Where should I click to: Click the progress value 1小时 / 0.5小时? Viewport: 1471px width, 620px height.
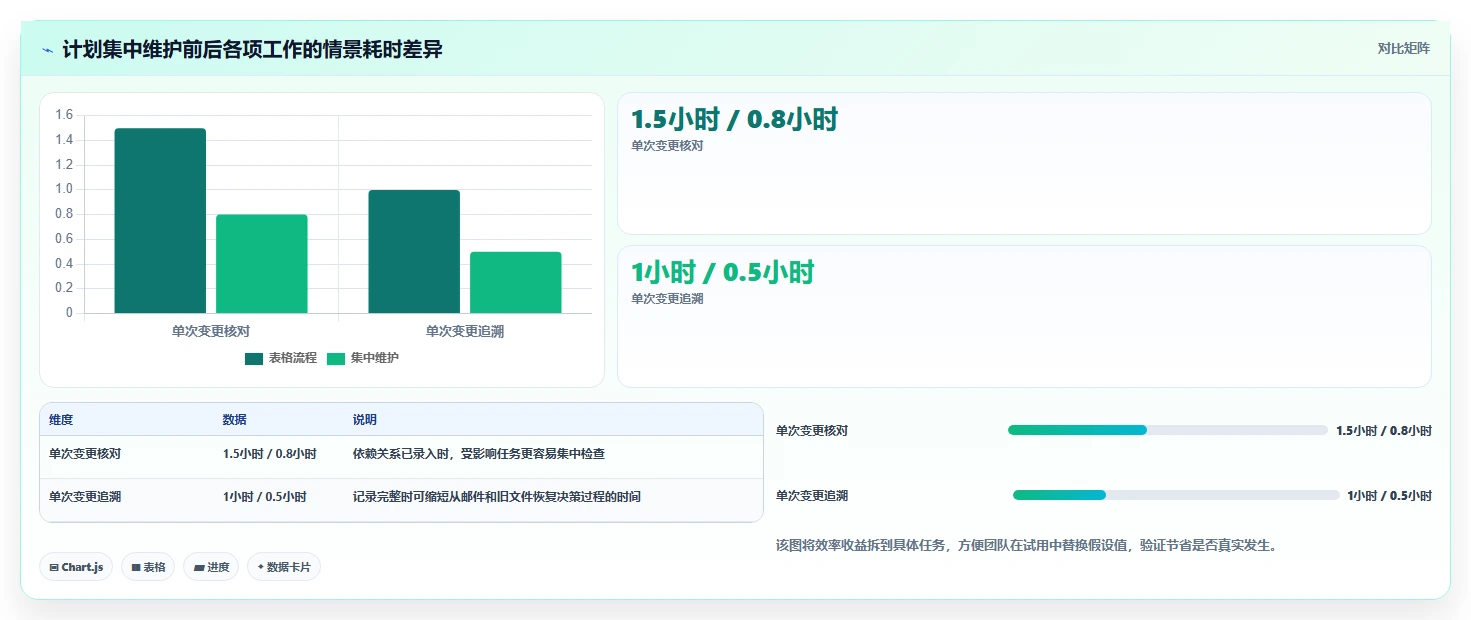[x=1390, y=496]
